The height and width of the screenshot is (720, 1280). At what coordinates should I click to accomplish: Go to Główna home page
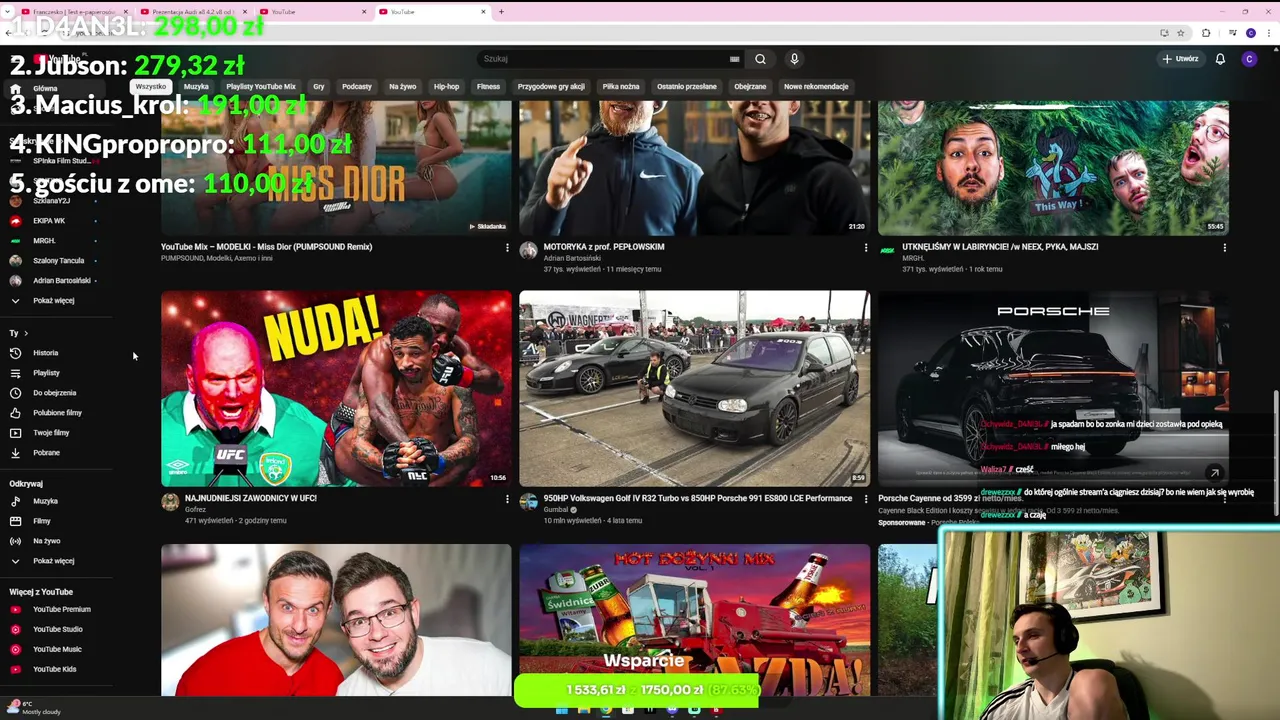[x=45, y=89]
